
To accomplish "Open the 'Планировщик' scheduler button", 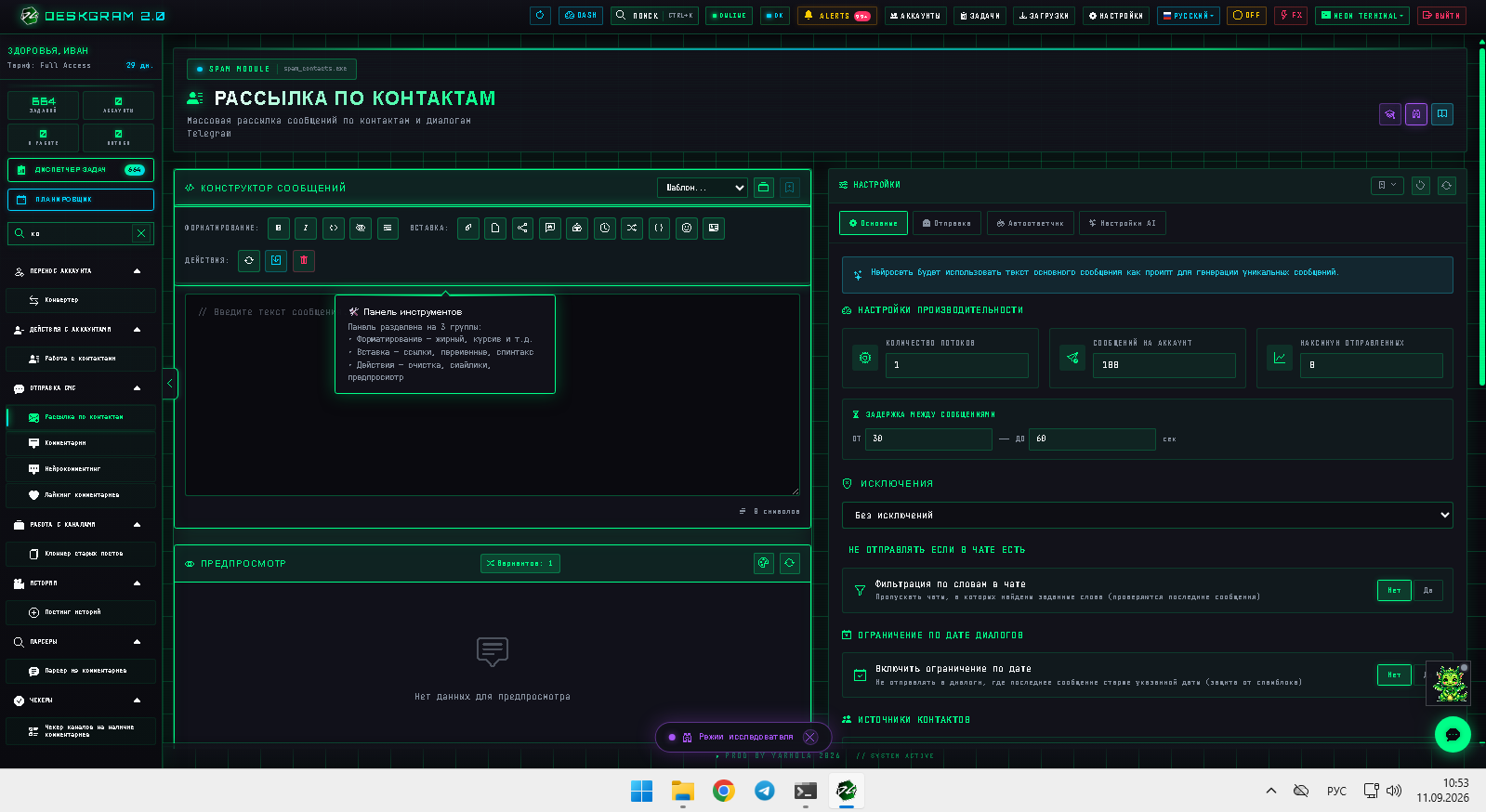I will [81, 200].
